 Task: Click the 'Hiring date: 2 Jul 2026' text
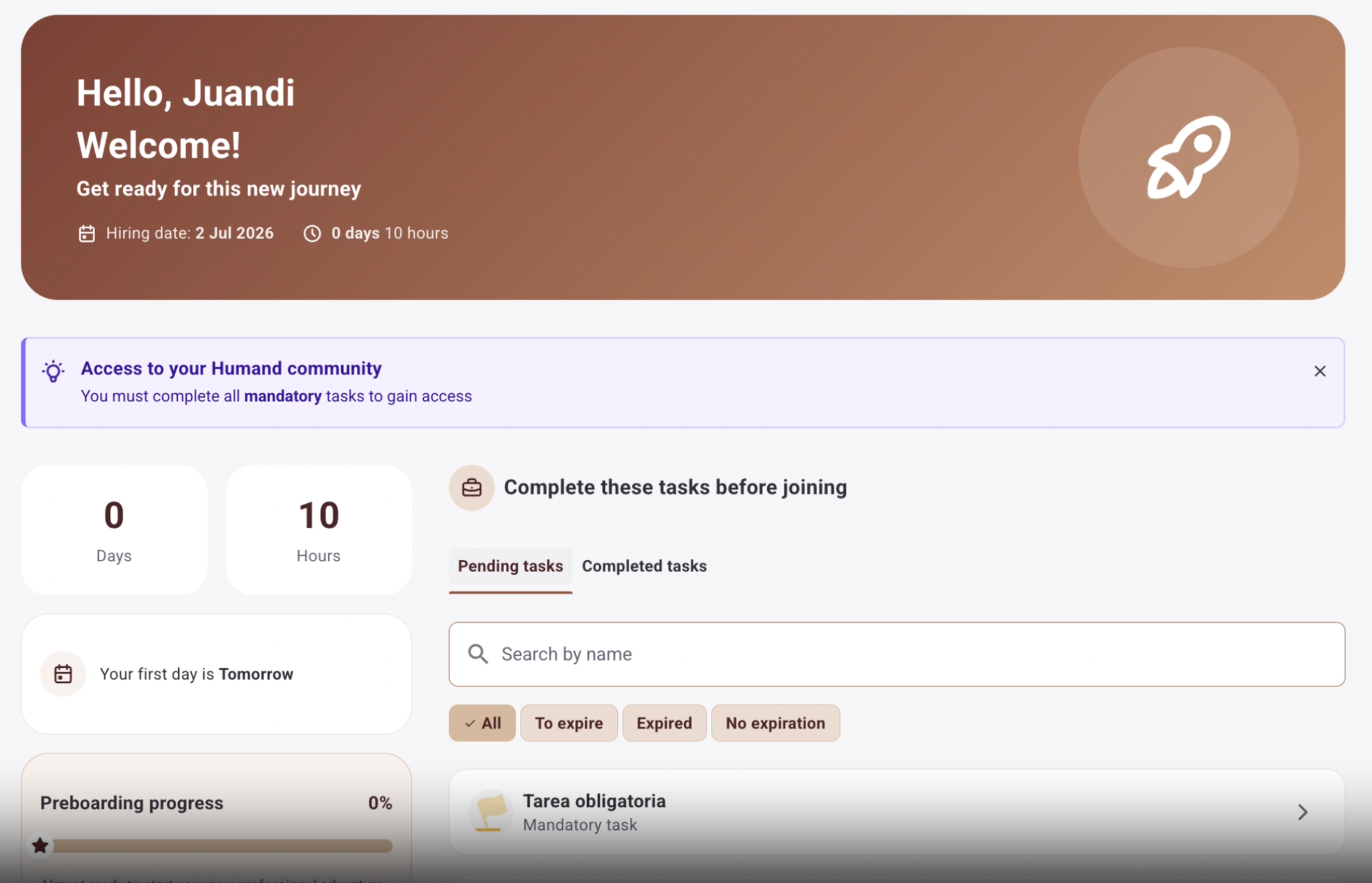tap(190, 233)
